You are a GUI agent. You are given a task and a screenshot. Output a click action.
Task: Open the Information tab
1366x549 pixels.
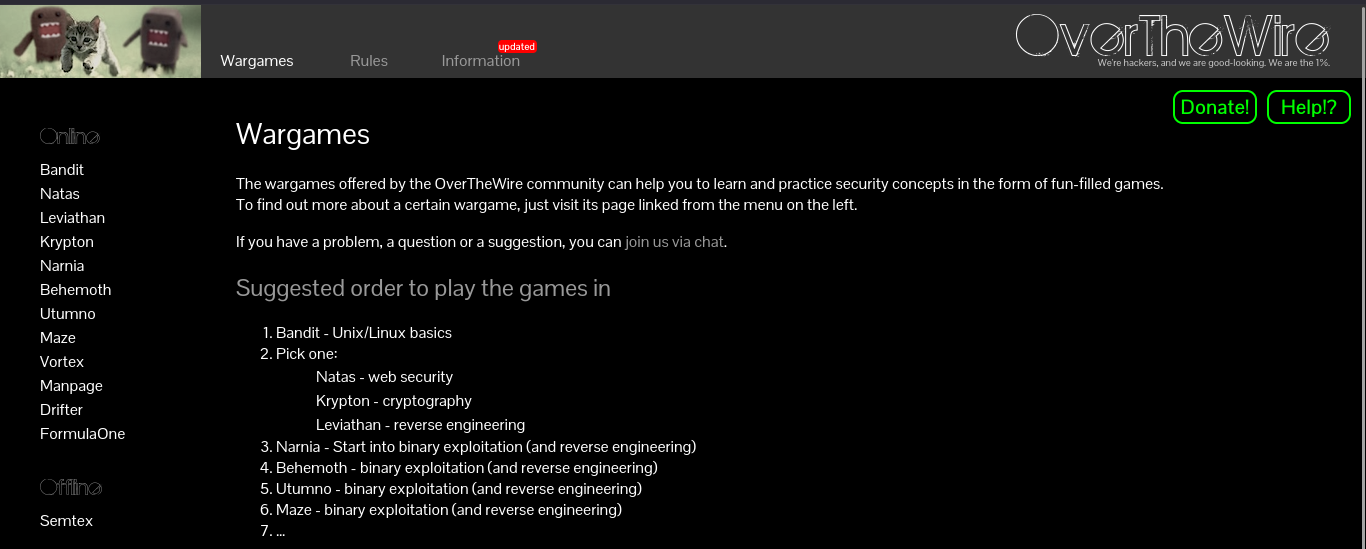481,61
